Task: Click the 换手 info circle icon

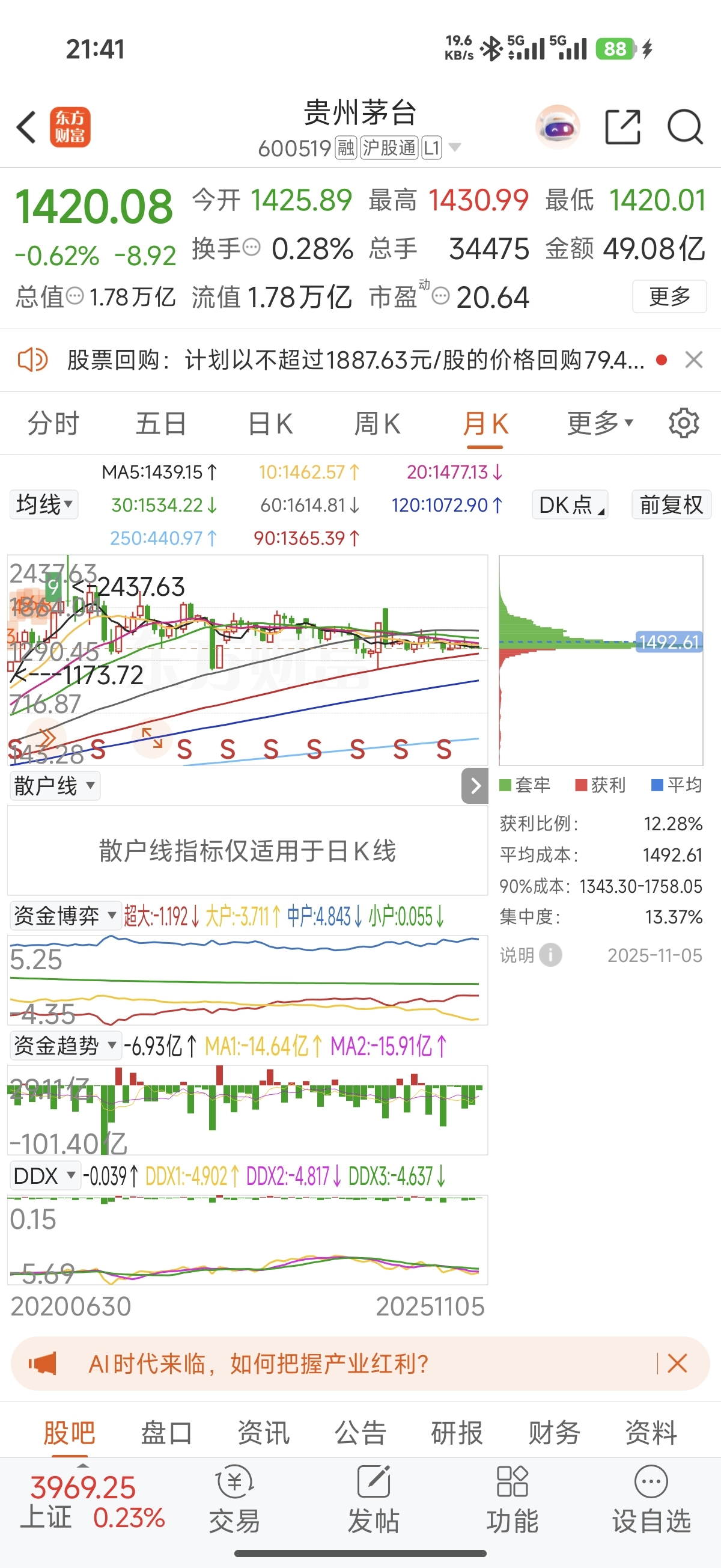Action: pyautogui.click(x=251, y=247)
